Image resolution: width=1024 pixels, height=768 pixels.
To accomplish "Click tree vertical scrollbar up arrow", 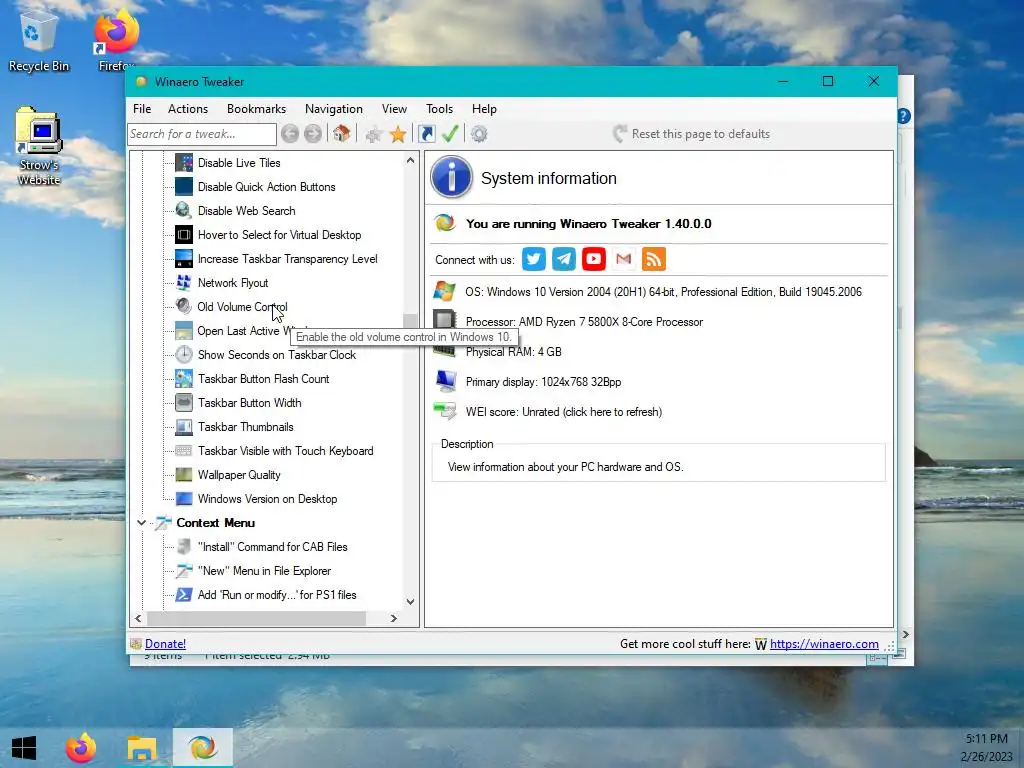I will pos(410,160).
